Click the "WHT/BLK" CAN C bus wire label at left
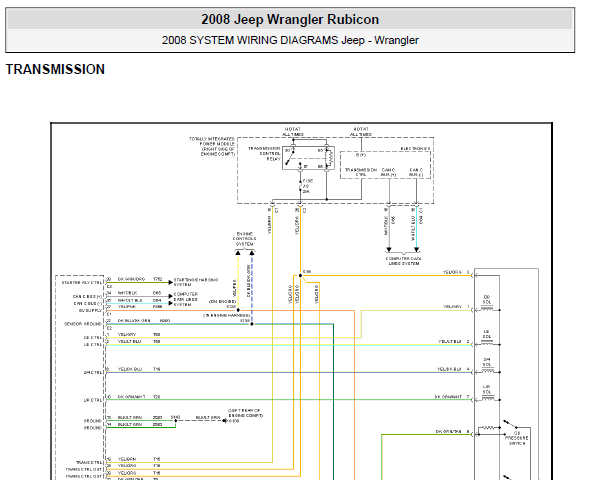The height and width of the screenshot is (480, 604). (127, 293)
